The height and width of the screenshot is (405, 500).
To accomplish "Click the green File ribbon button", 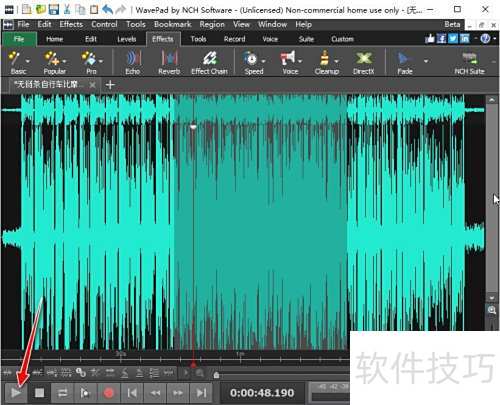I will [x=19, y=39].
